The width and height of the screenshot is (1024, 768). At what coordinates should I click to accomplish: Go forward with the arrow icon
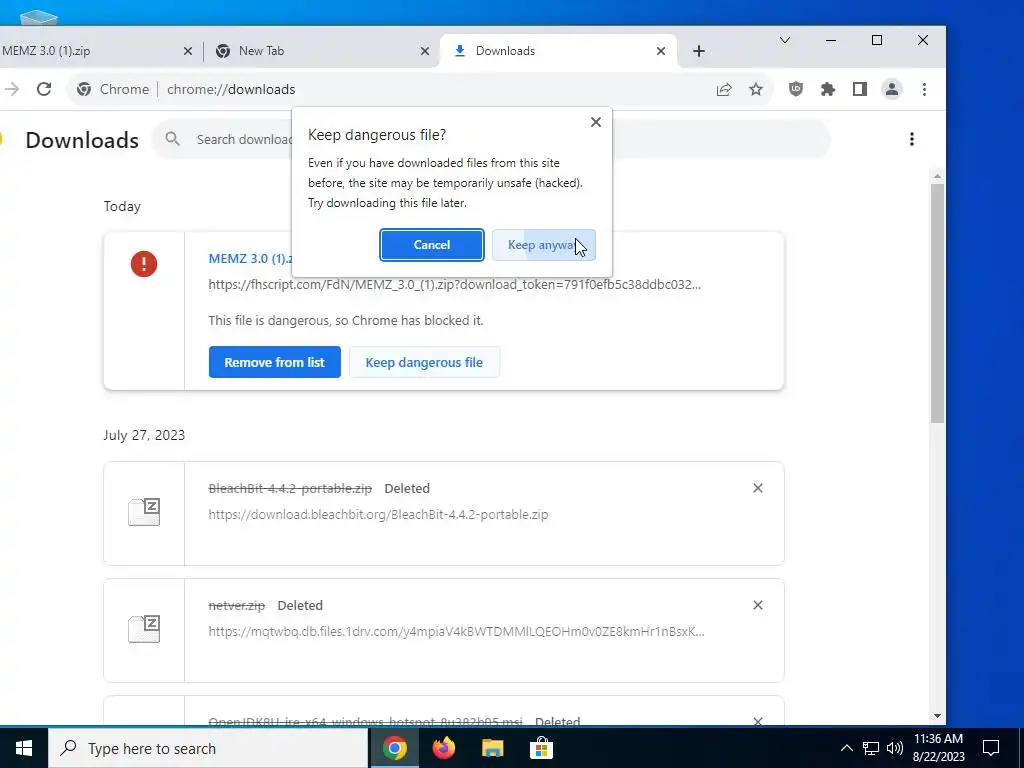[x=12, y=89]
